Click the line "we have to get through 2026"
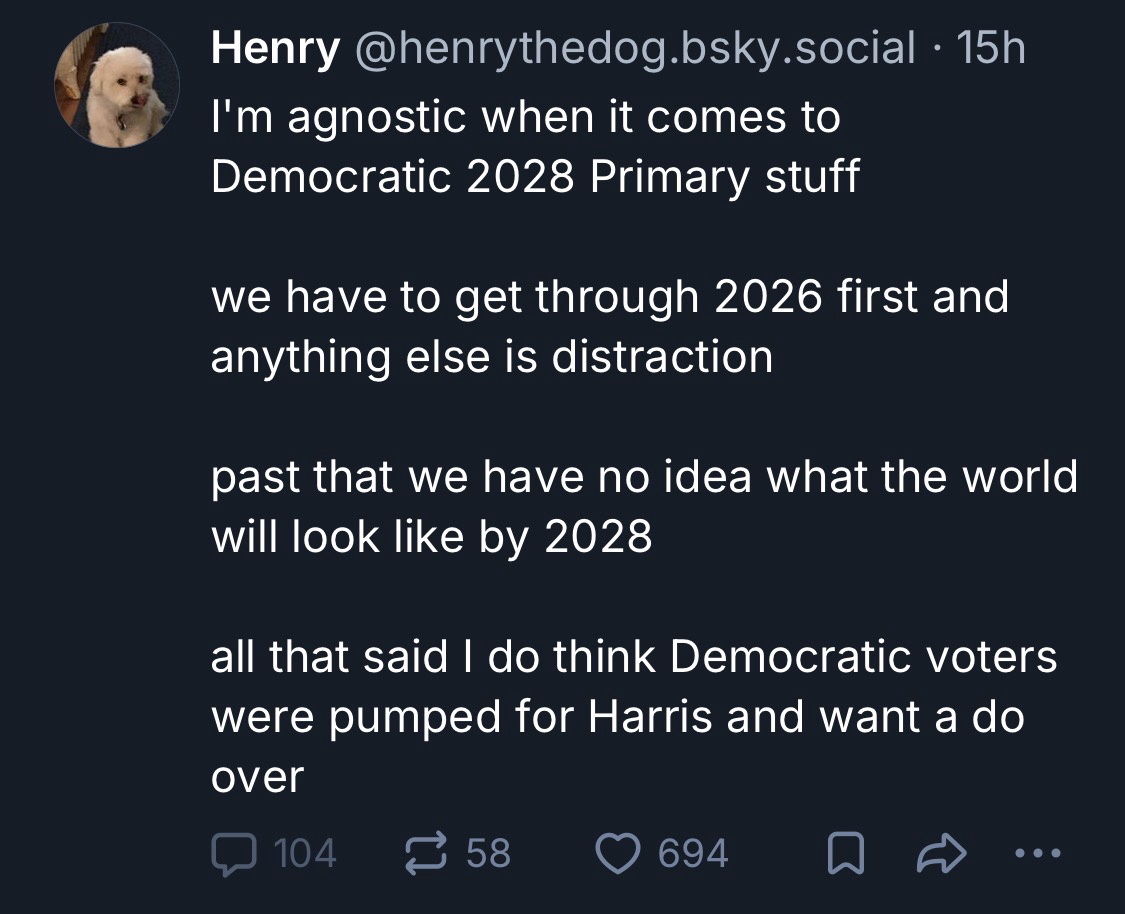The height and width of the screenshot is (914, 1125). click(x=609, y=297)
